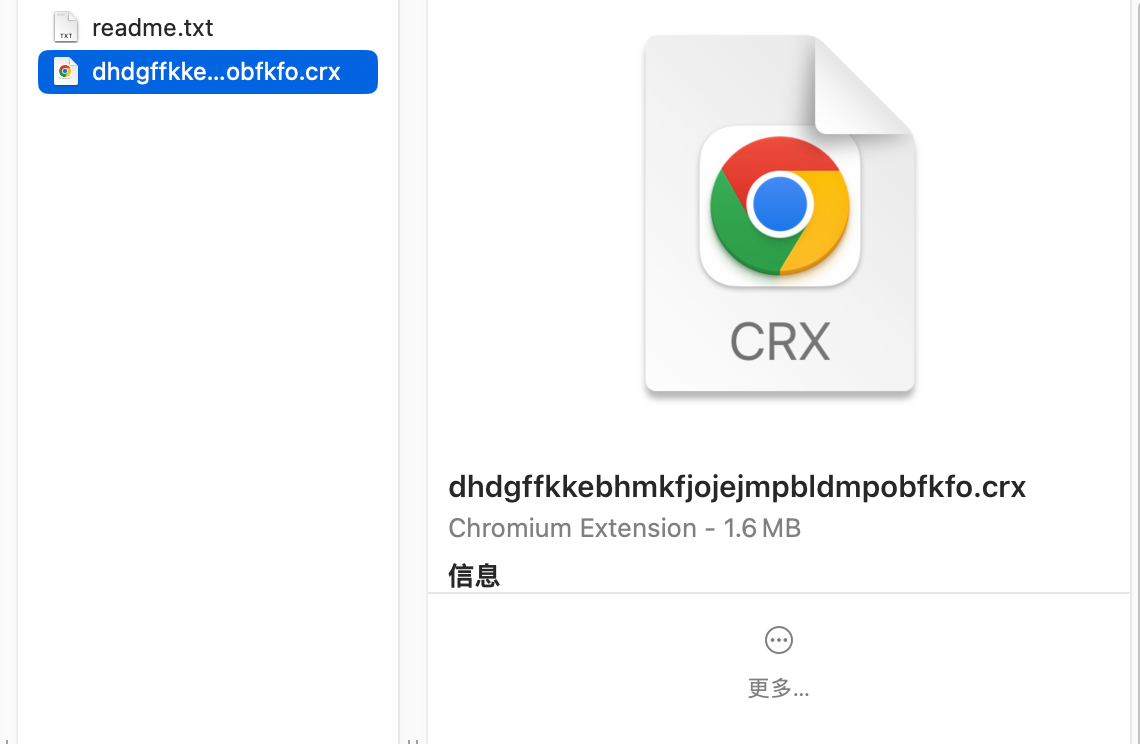
Task: Click the large CRX document thumbnail's bottom edge
Action: coord(779,388)
